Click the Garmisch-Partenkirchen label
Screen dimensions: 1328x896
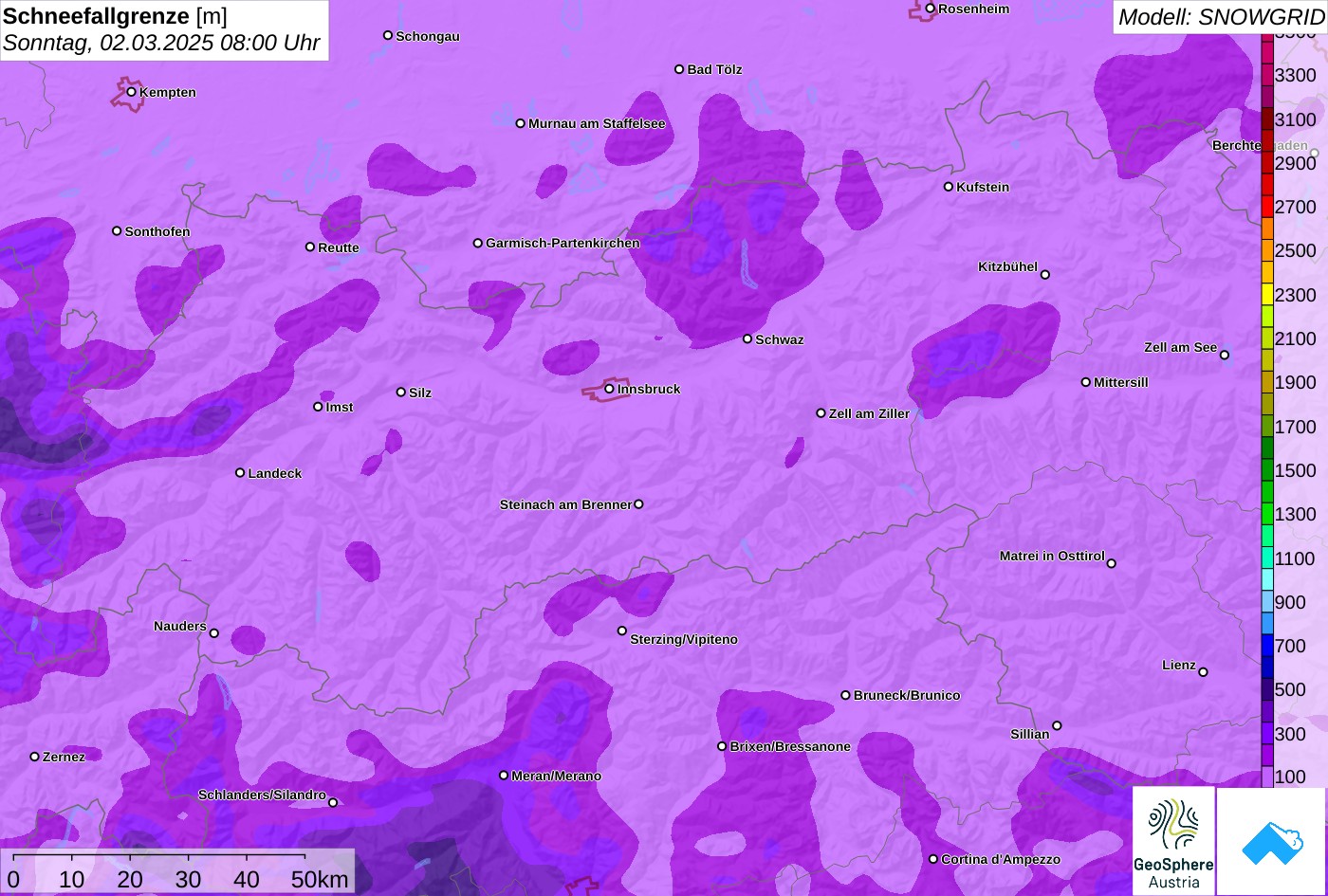(563, 244)
